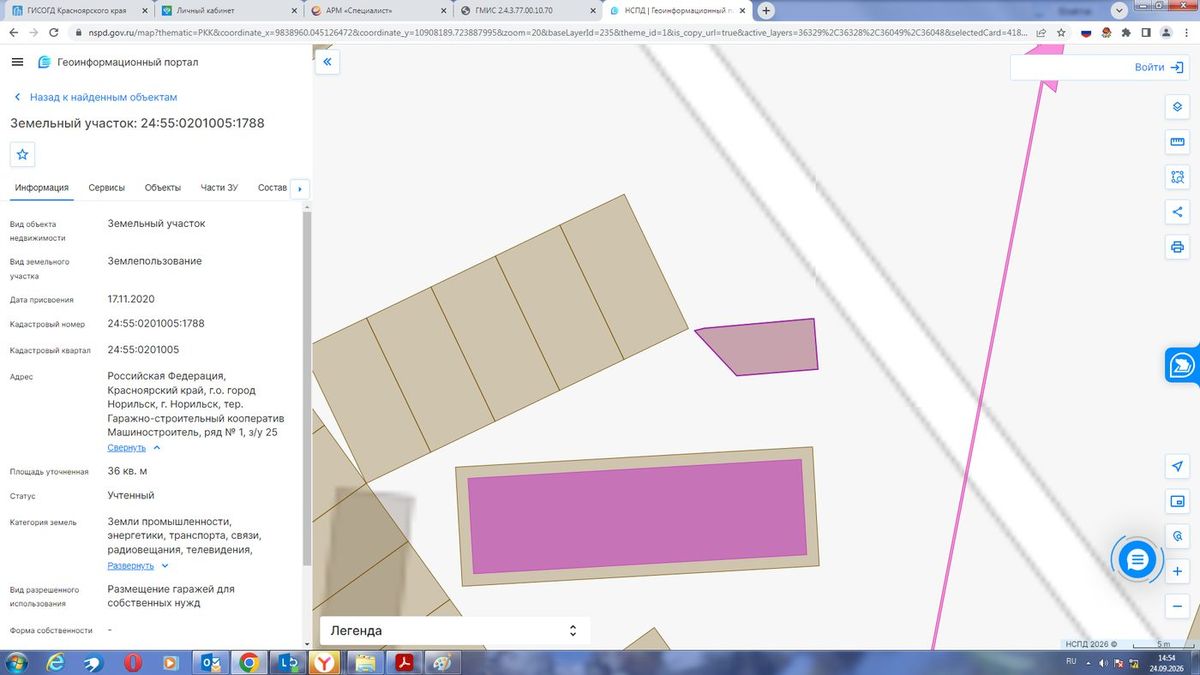Bookmark this page in the browser

tap(1061, 32)
